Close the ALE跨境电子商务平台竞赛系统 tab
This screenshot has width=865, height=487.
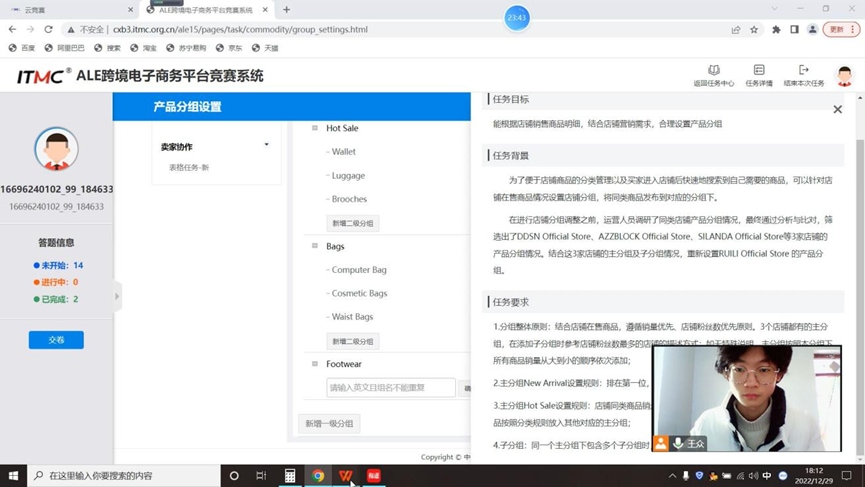pyautogui.click(x=265, y=9)
